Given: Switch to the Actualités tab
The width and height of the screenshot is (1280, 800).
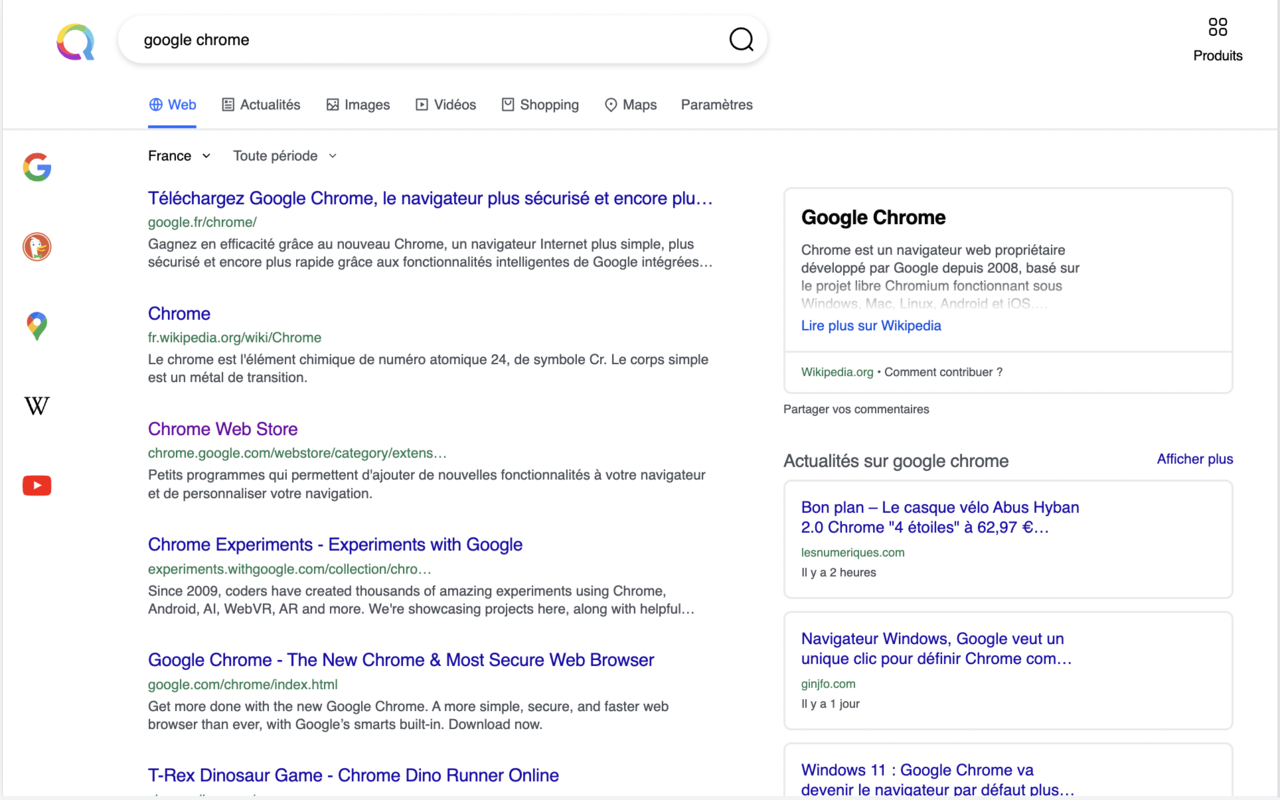Looking at the screenshot, I should pos(261,105).
